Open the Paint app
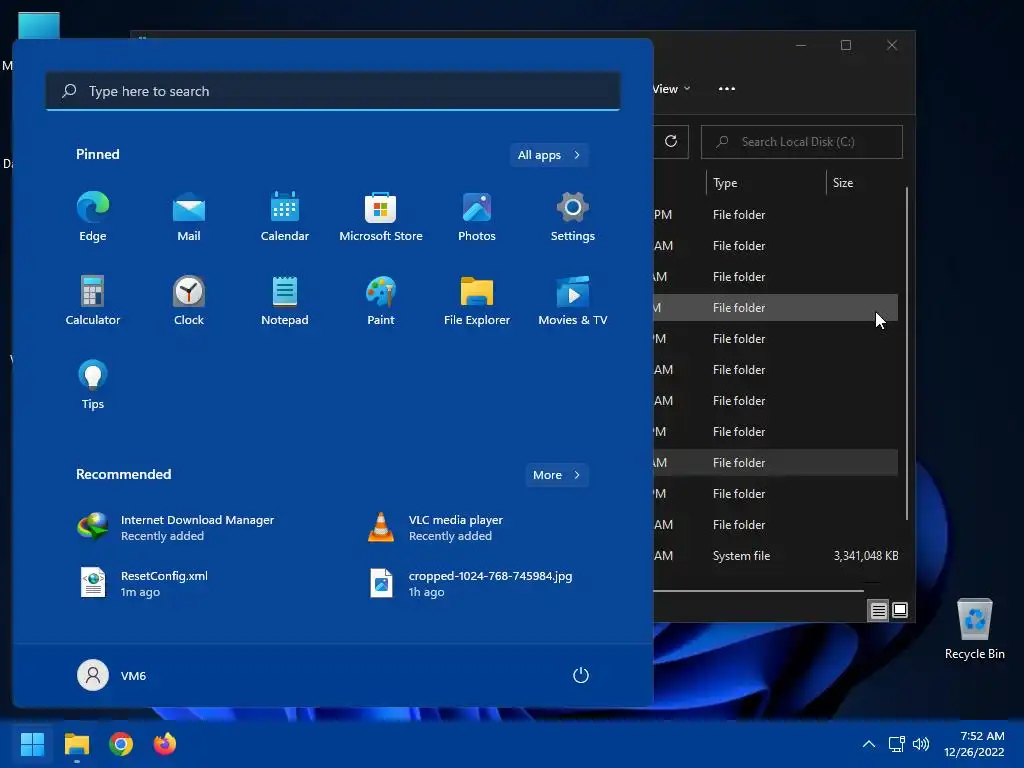This screenshot has width=1024, height=768. (381, 300)
